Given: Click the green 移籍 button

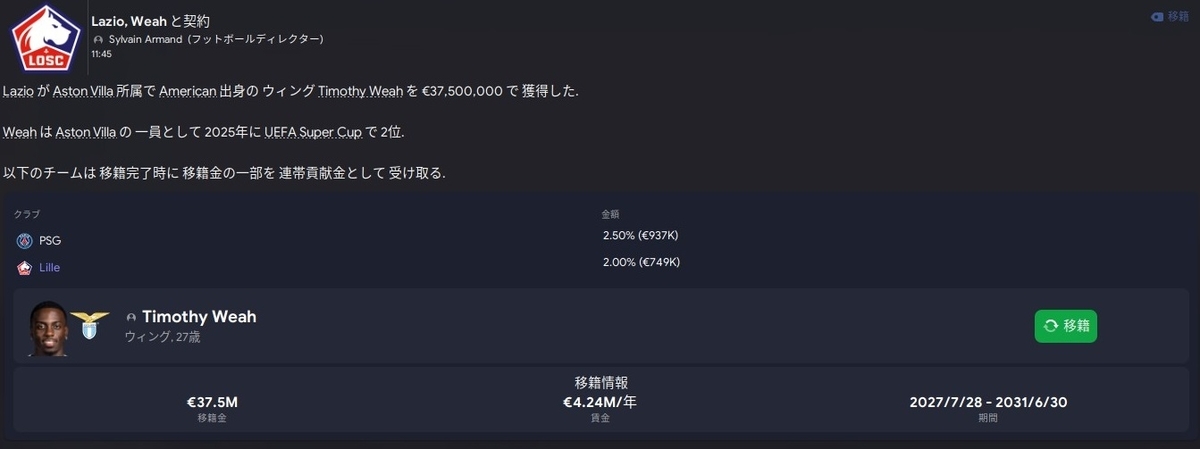Looking at the screenshot, I should [x=1066, y=326].
